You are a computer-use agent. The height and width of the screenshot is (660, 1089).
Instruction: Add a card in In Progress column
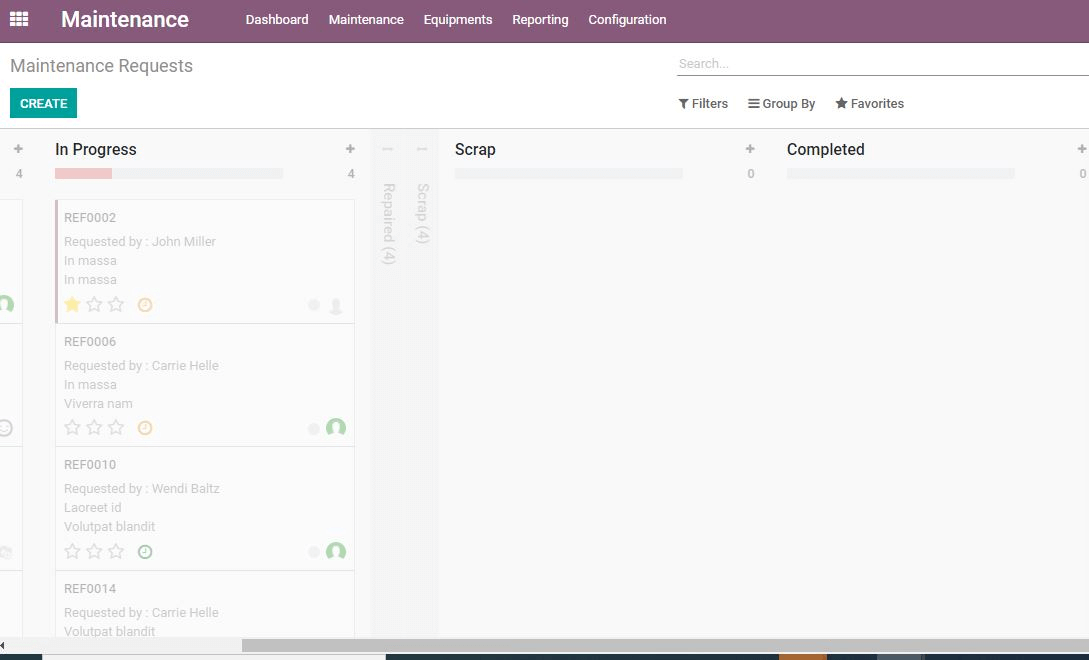click(350, 149)
